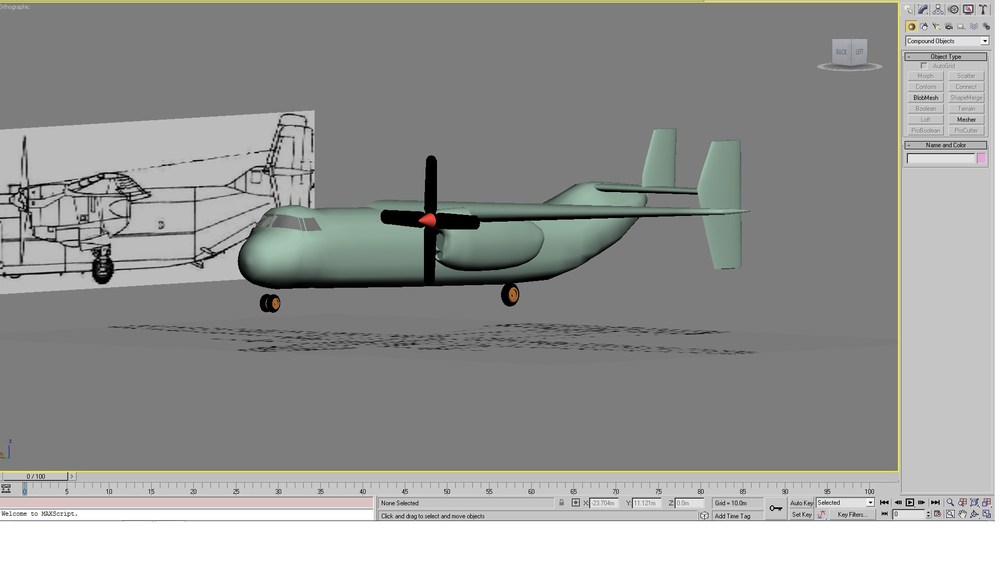
Task: Select the Helpers category icon
Action: pos(961,27)
